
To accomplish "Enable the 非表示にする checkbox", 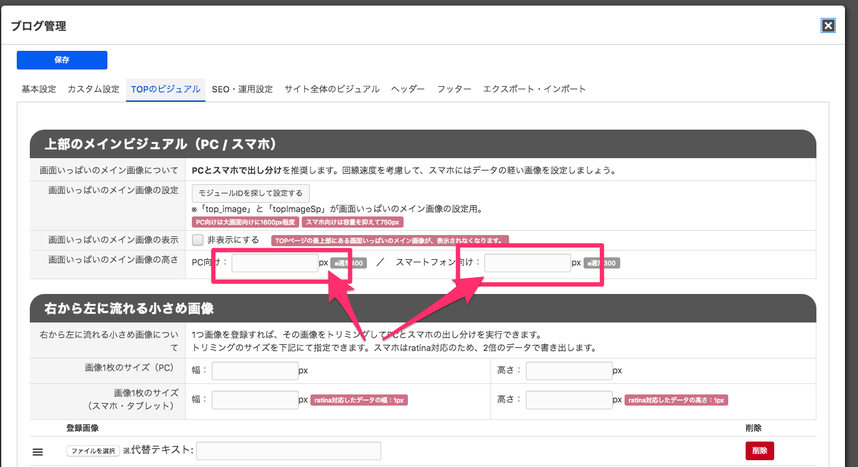I will (198, 241).
